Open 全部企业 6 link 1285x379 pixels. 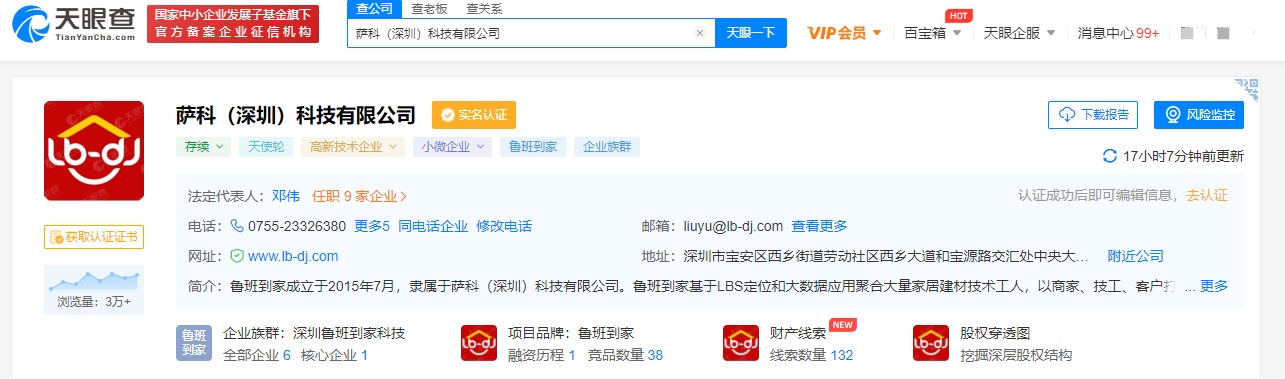tap(257, 355)
